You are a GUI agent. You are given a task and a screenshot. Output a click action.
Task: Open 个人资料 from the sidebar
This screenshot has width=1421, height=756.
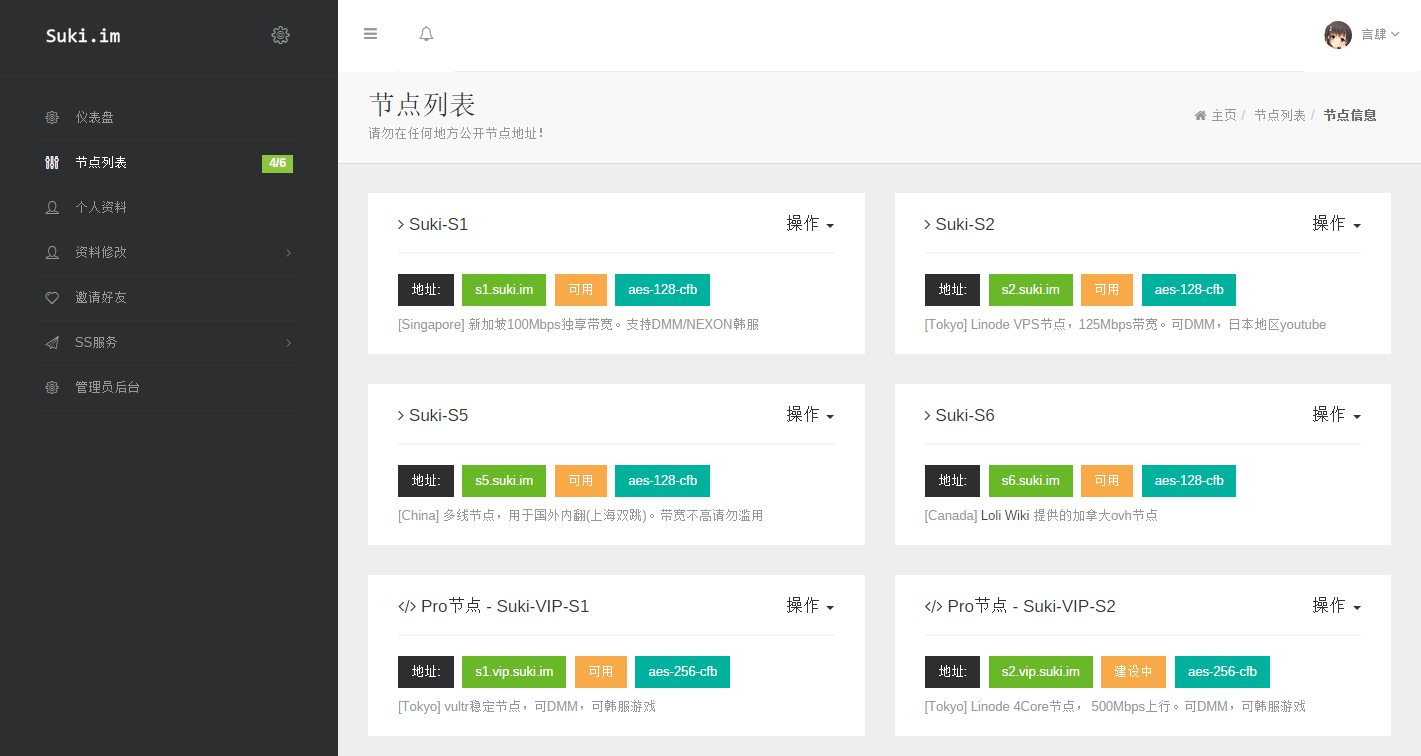(101, 208)
